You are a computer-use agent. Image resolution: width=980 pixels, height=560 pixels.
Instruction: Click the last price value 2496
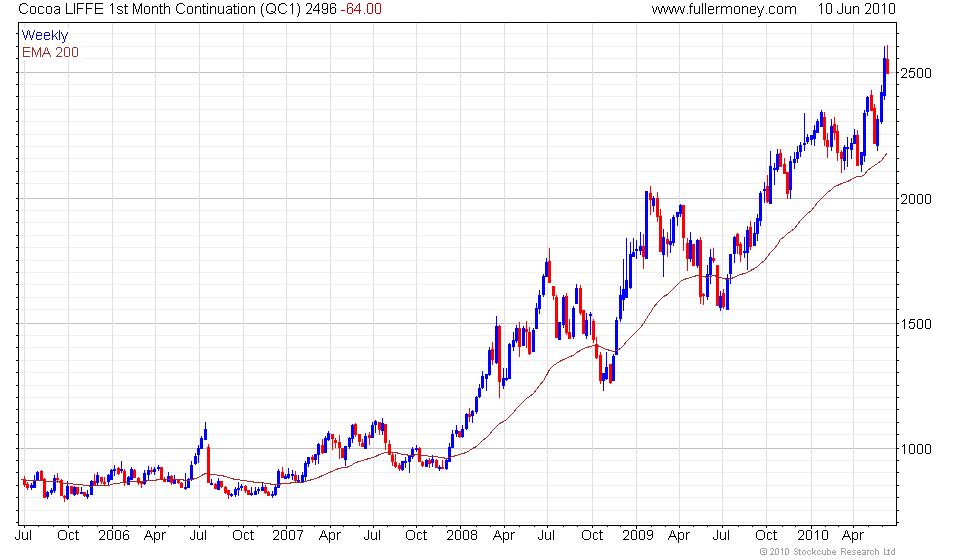pos(321,9)
